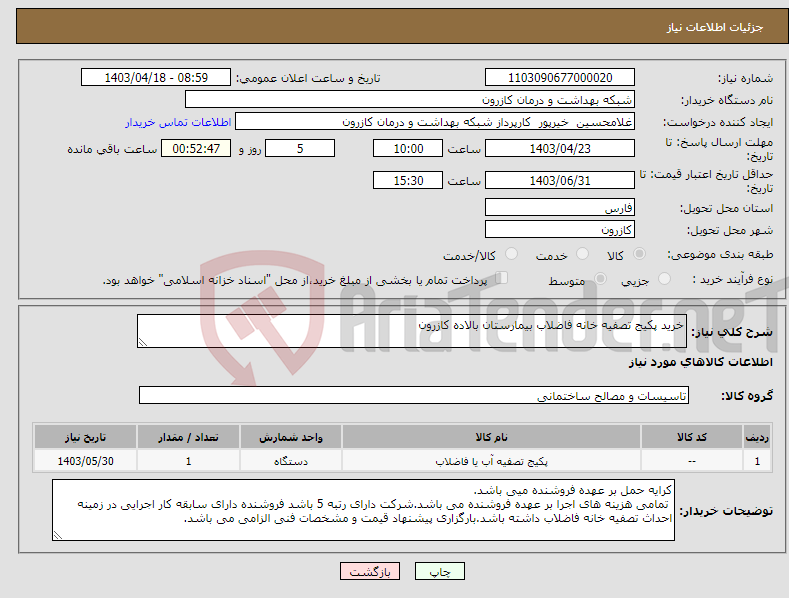Click the delivery city field کازرون

pos(560,229)
